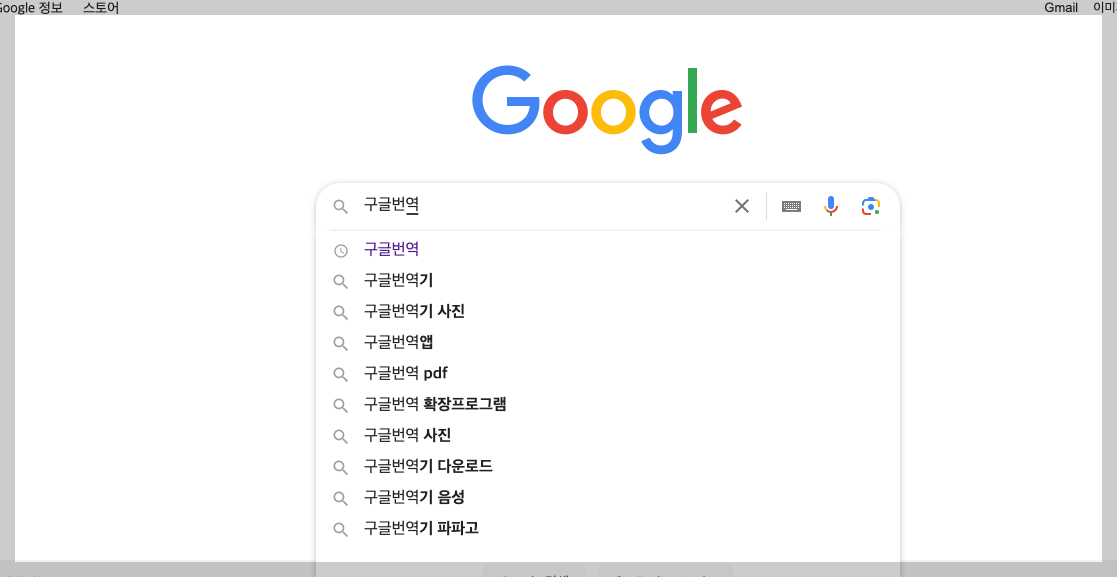Image resolution: width=1117 pixels, height=577 pixels.
Task: Click the I'm Feeling Lucky button
Action: click(663, 573)
